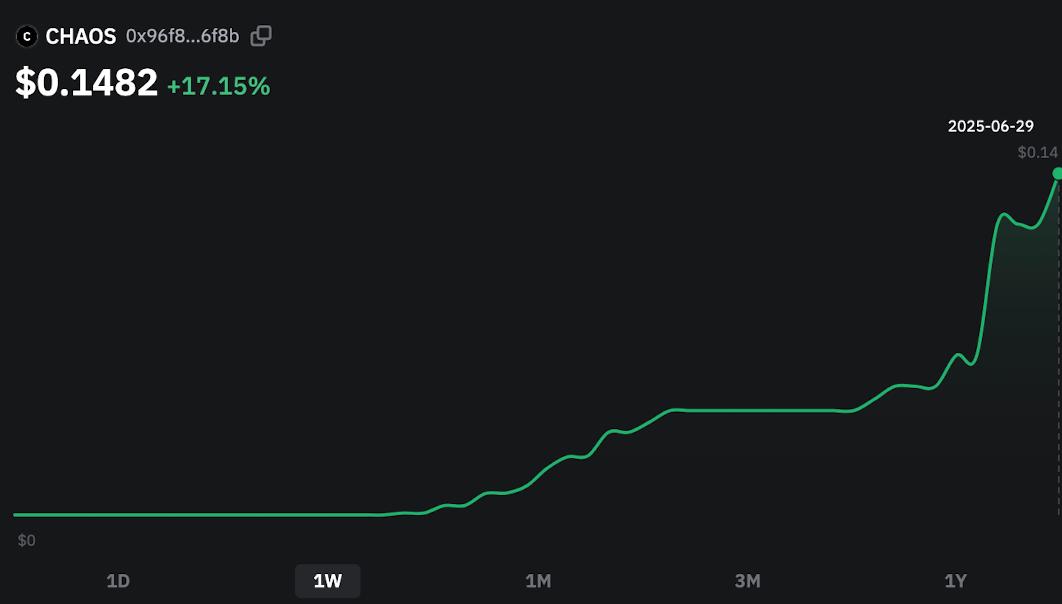Click the dashed vertical crosshair line
The image size is (1062, 604).
click(1059, 345)
